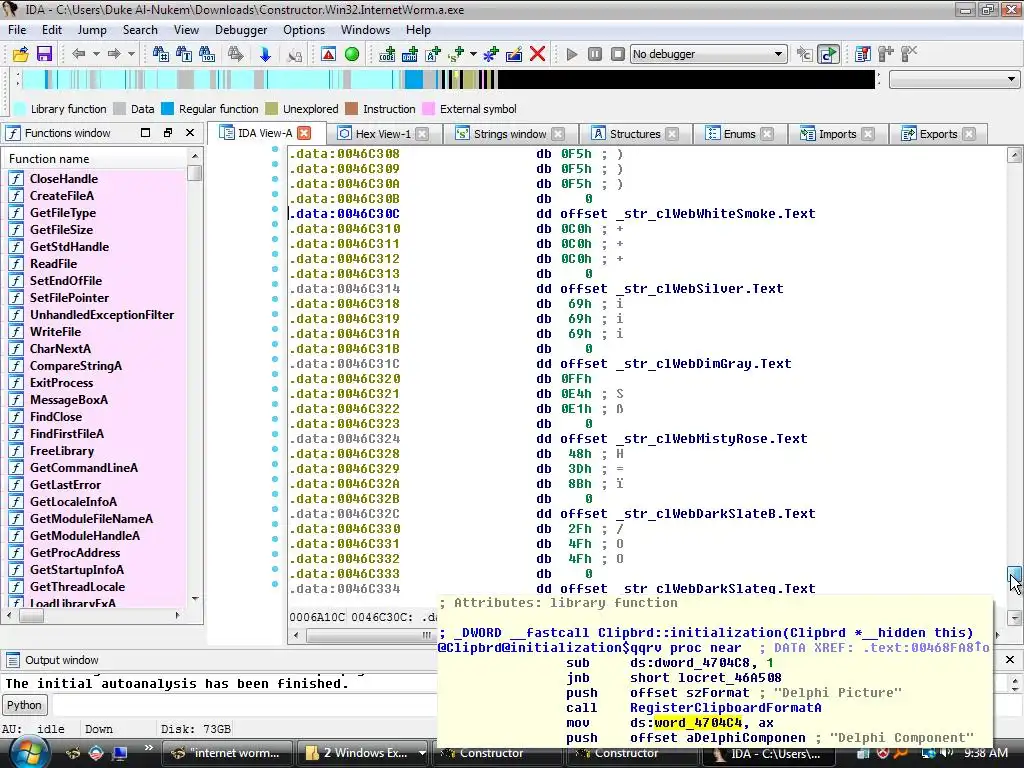
Task: Click the Python console button
Action: click(24, 705)
